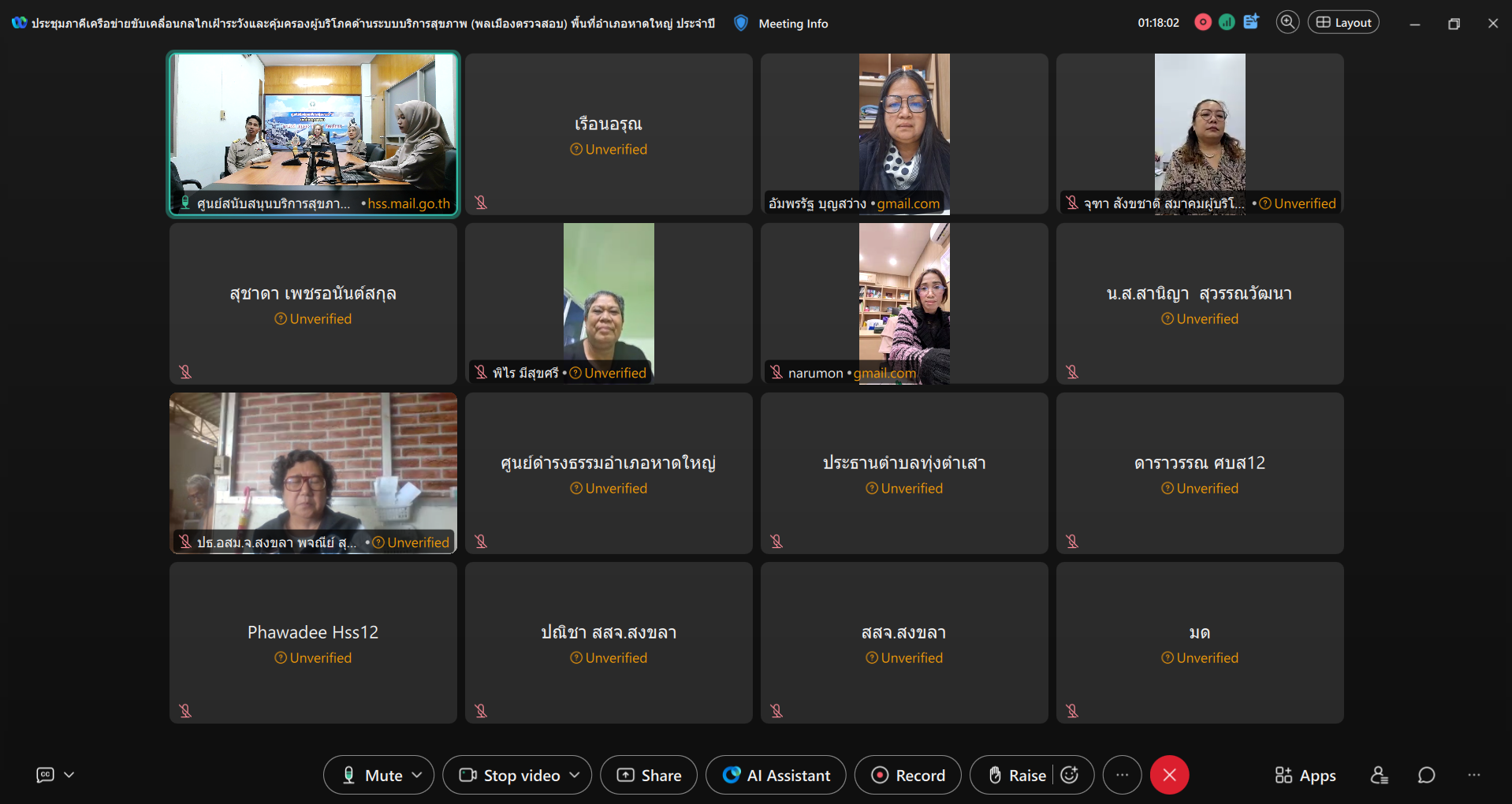Click the Reactions smiley icon
This screenshot has width=1512, height=804.
click(1070, 776)
